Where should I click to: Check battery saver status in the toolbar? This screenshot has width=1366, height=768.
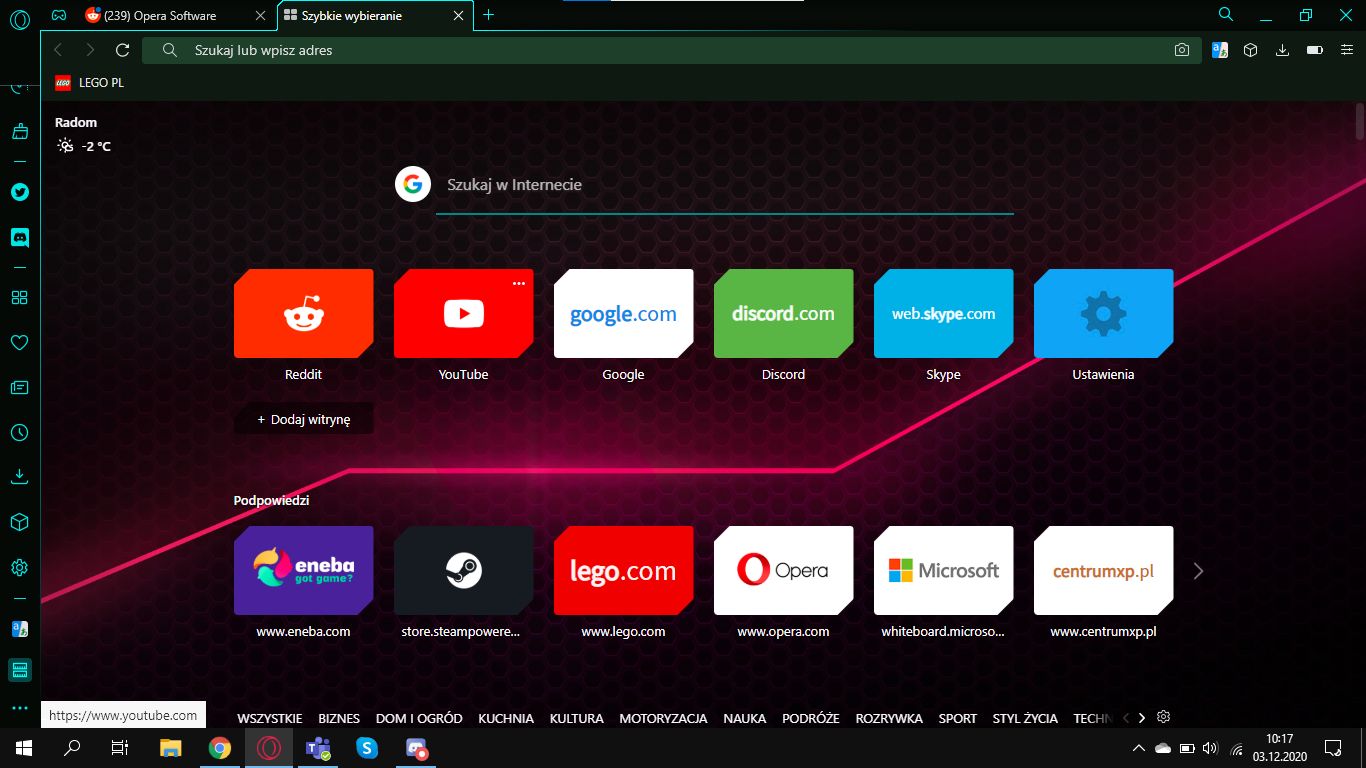point(1314,49)
